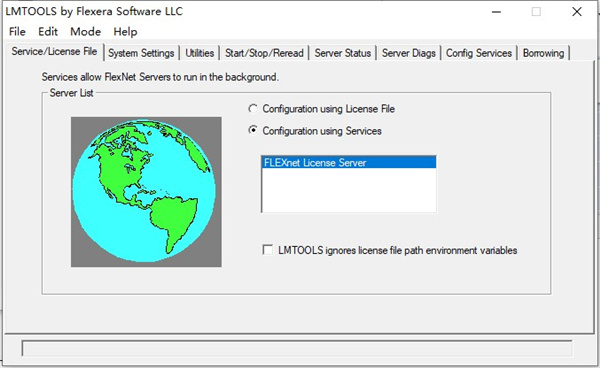
Task: Open the Server Status tab
Action: (x=342, y=53)
